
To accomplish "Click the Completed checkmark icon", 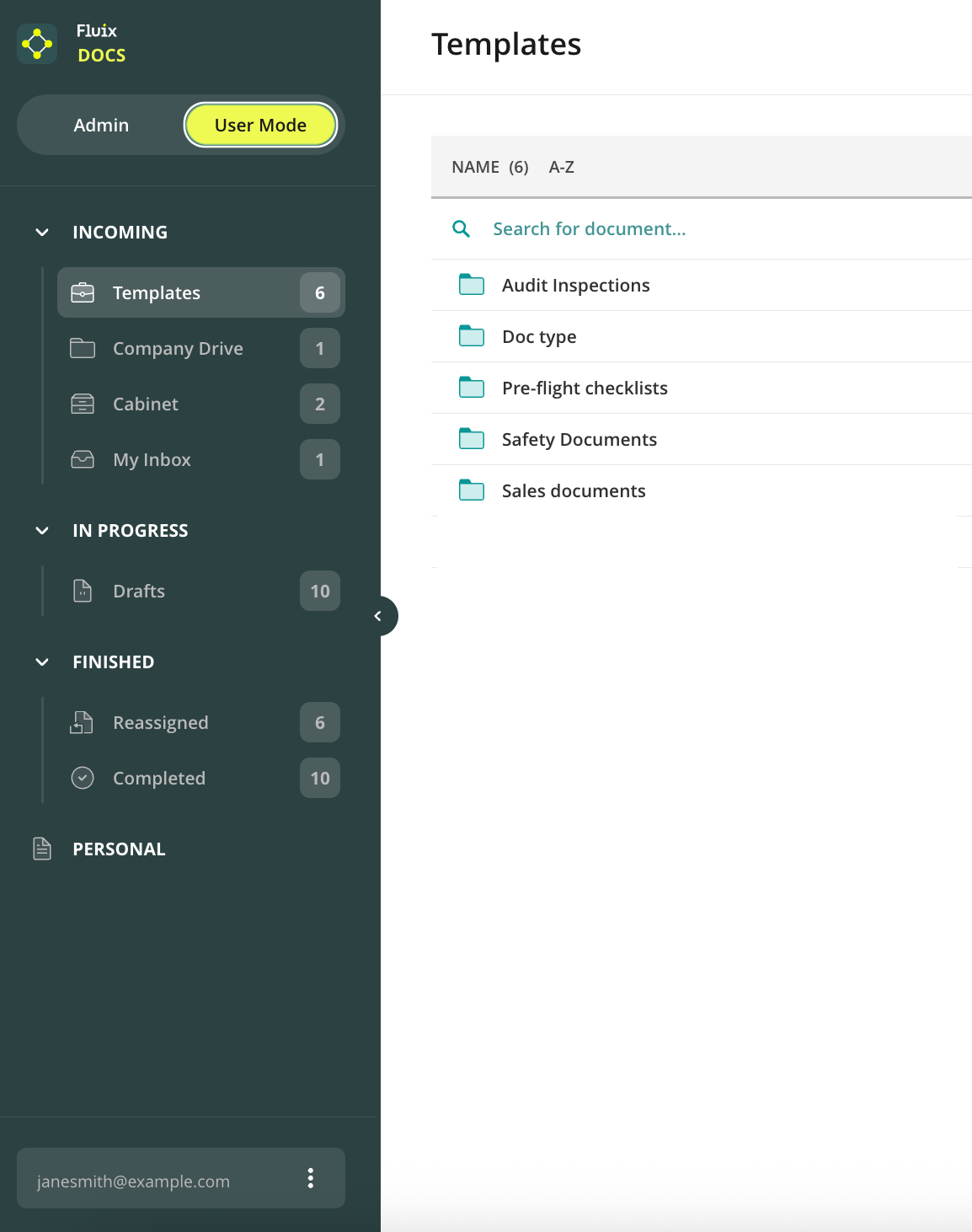I will pos(83,778).
